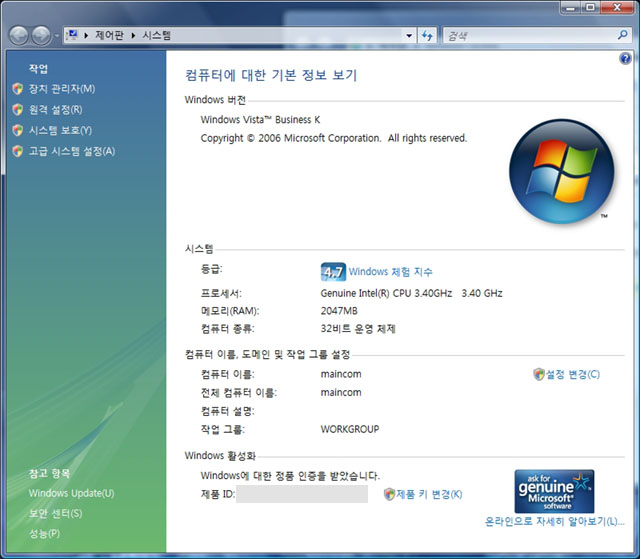This screenshot has width=640, height=559.
Task: Close the System window
Action: pos(617,7)
